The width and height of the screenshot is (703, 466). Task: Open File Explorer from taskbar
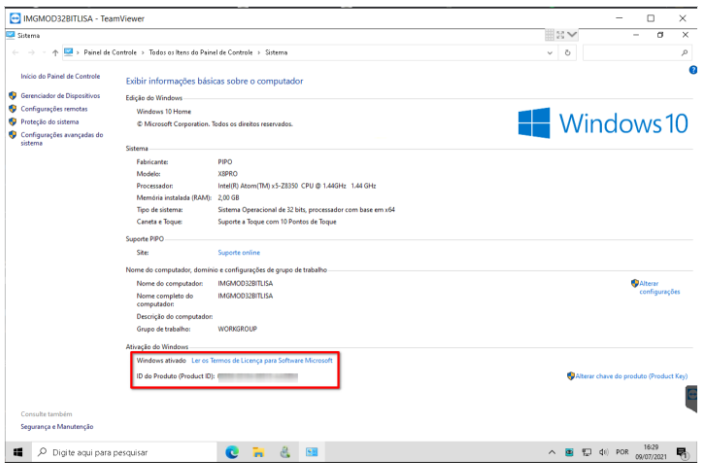[258, 452]
